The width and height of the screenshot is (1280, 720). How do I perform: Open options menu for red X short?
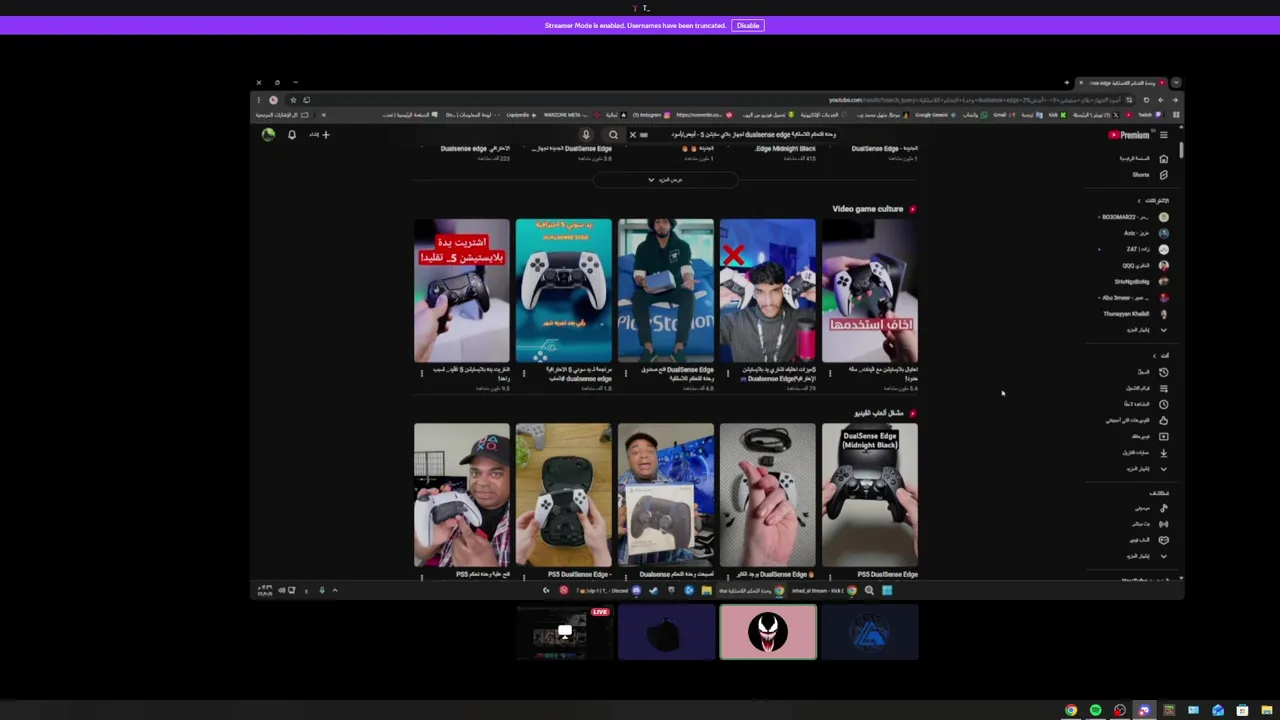(727, 373)
